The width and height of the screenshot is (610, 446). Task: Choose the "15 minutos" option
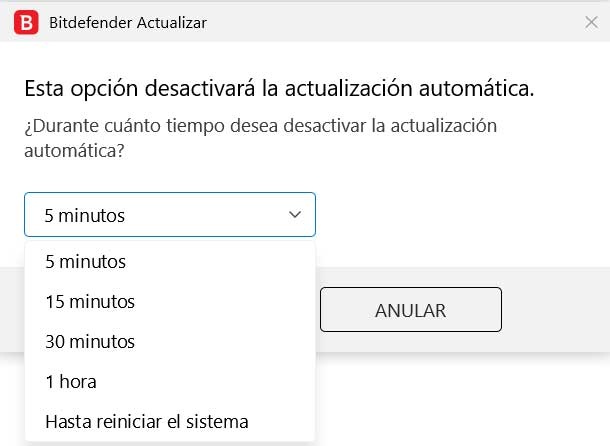(x=90, y=301)
